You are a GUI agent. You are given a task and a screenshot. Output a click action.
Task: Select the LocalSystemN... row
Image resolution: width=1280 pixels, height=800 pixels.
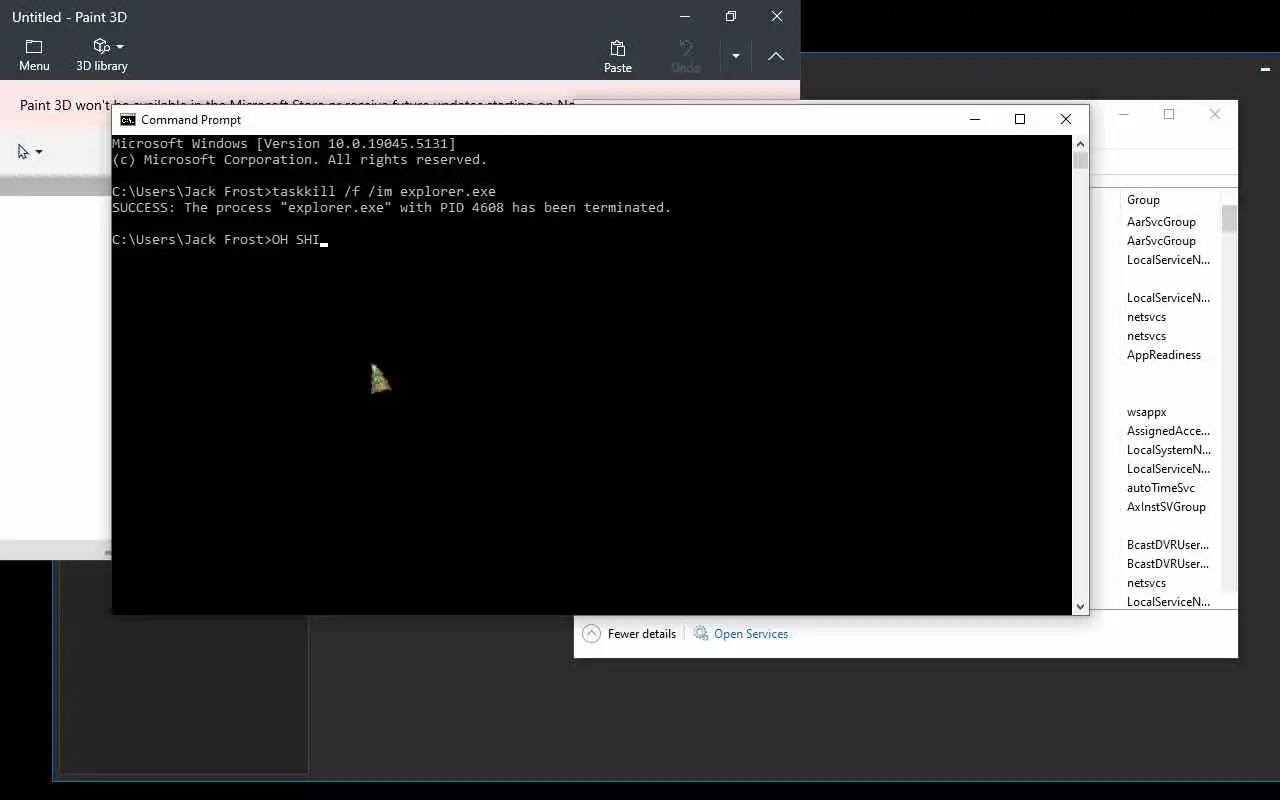pyautogui.click(x=1168, y=450)
